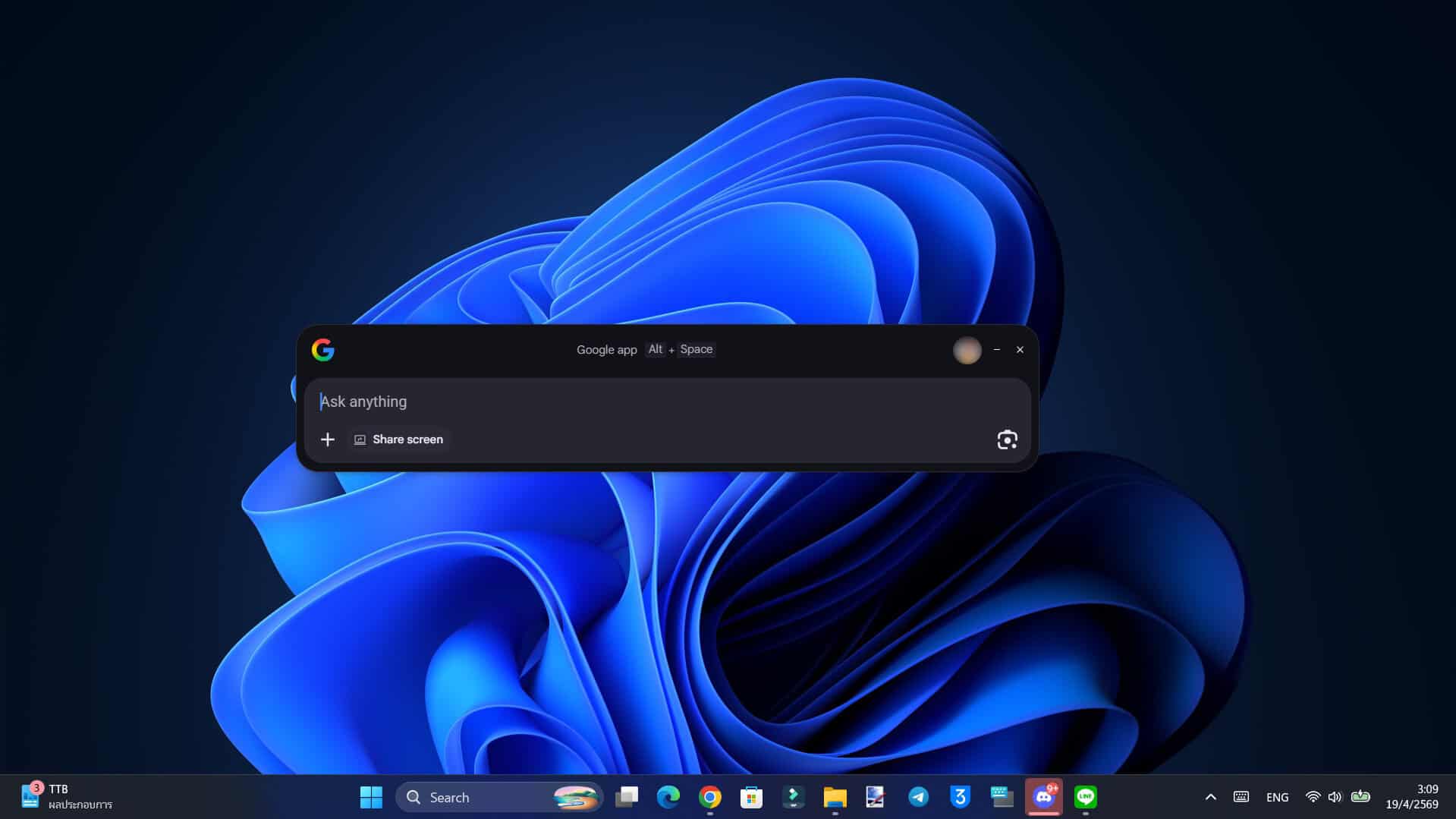Image resolution: width=1456 pixels, height=819 pixels.
Task: Switch to Discord from the taskbar
Action: pyautogui.click(x=1043, y=797)
